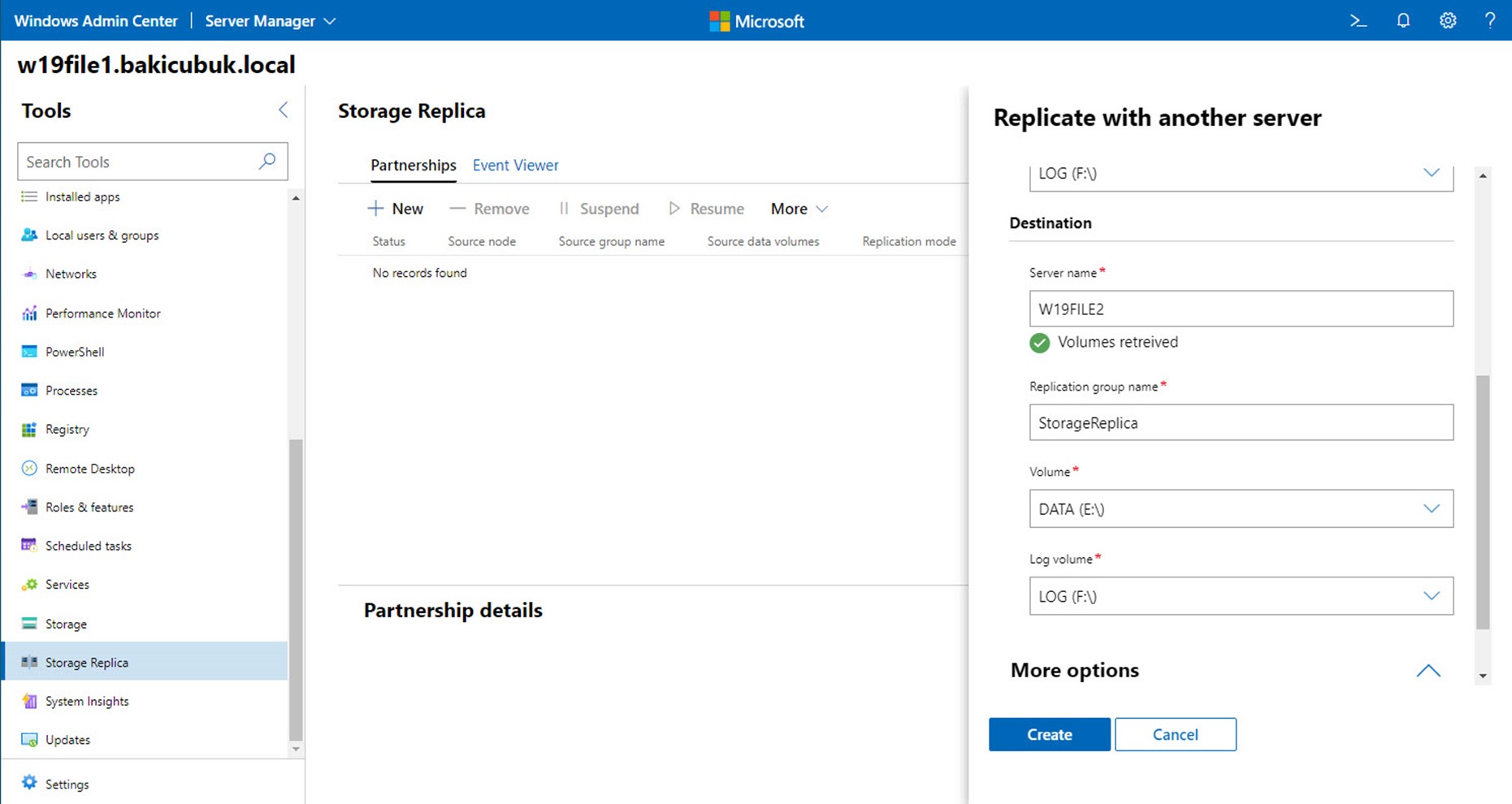
Task: Open the help question mark
Action: pos(1490,21)
